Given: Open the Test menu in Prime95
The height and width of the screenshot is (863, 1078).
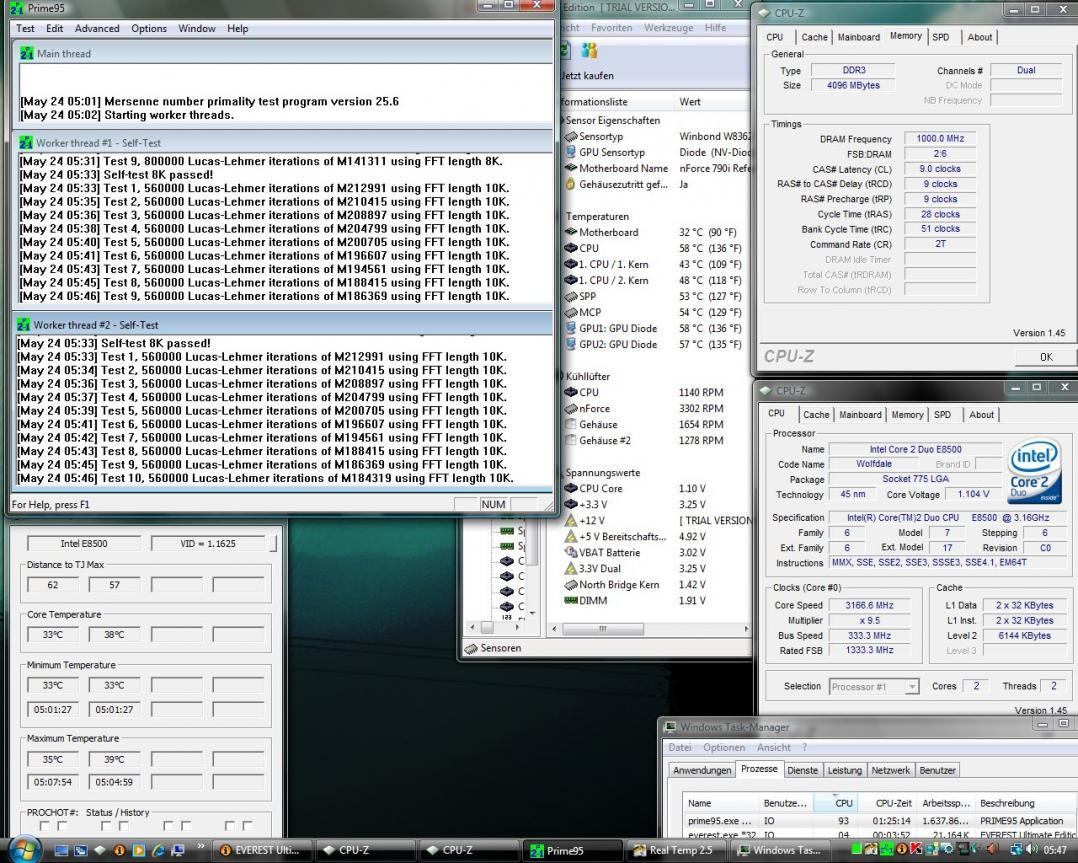Looking at the screenshot, I should 25,28.
